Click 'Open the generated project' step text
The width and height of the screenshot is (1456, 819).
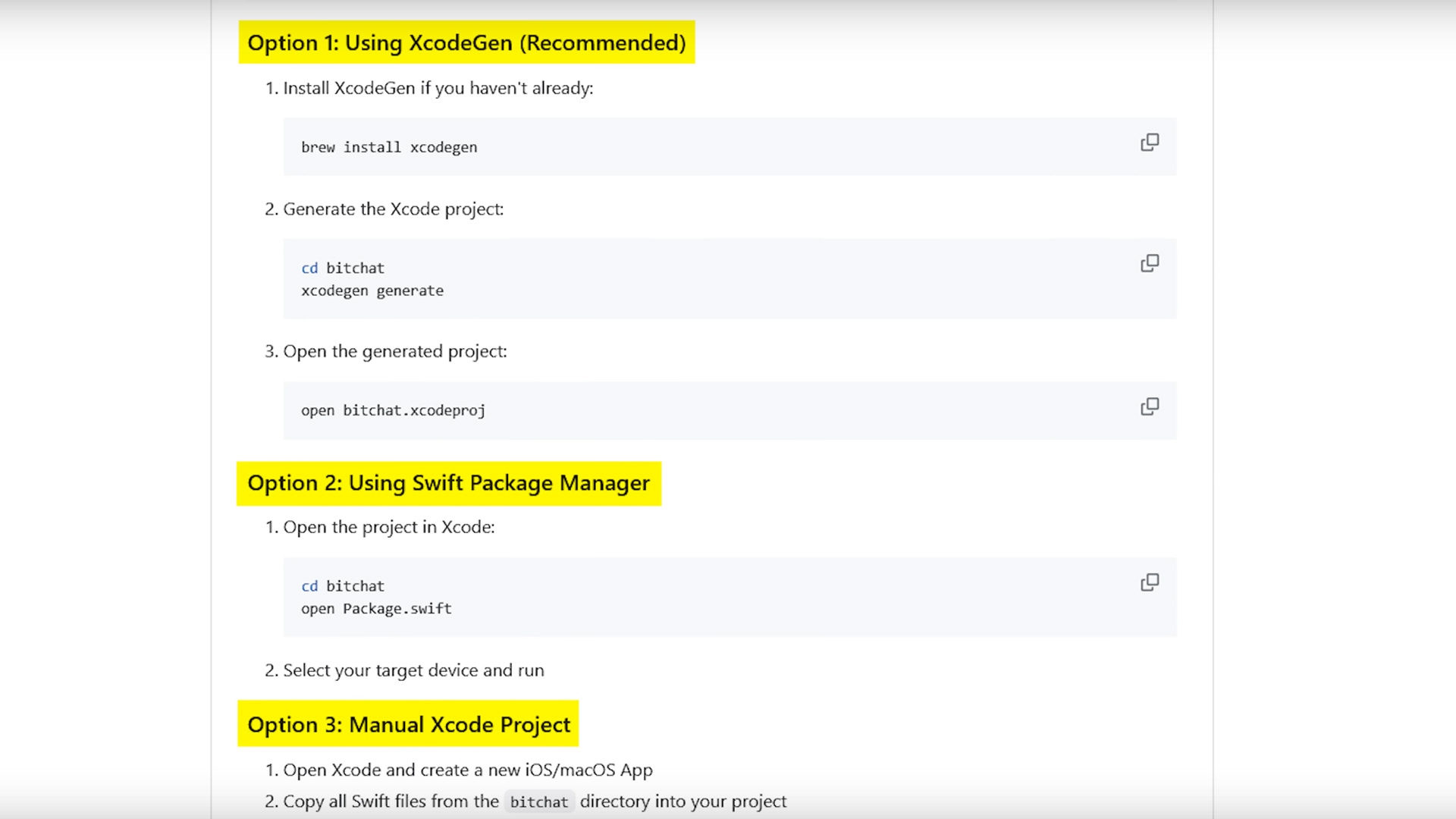[x=394, y=351]
